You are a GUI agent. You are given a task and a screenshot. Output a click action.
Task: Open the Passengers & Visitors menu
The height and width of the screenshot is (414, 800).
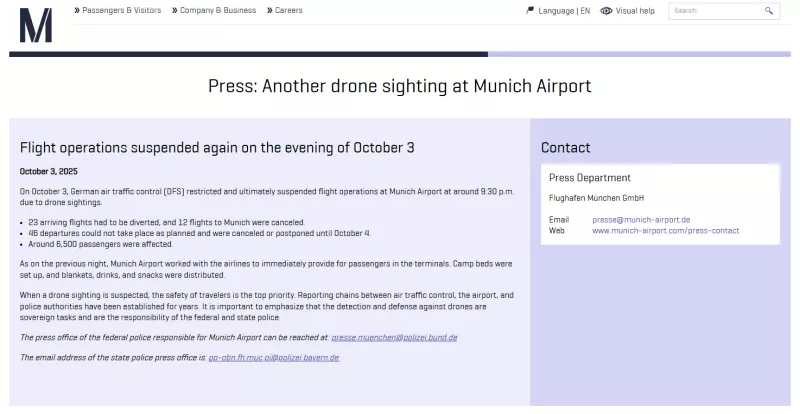click(x=122, y=11)
